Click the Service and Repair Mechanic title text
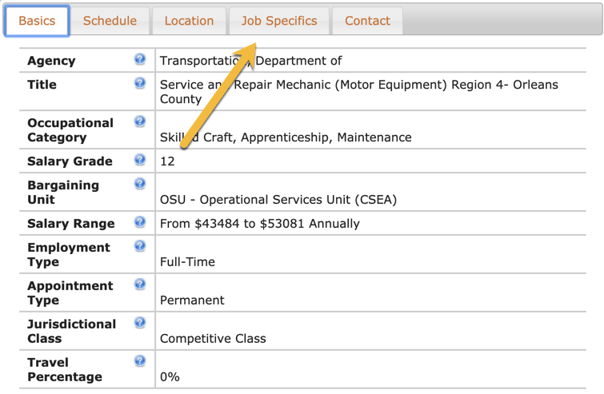 [x=359, y=92]
